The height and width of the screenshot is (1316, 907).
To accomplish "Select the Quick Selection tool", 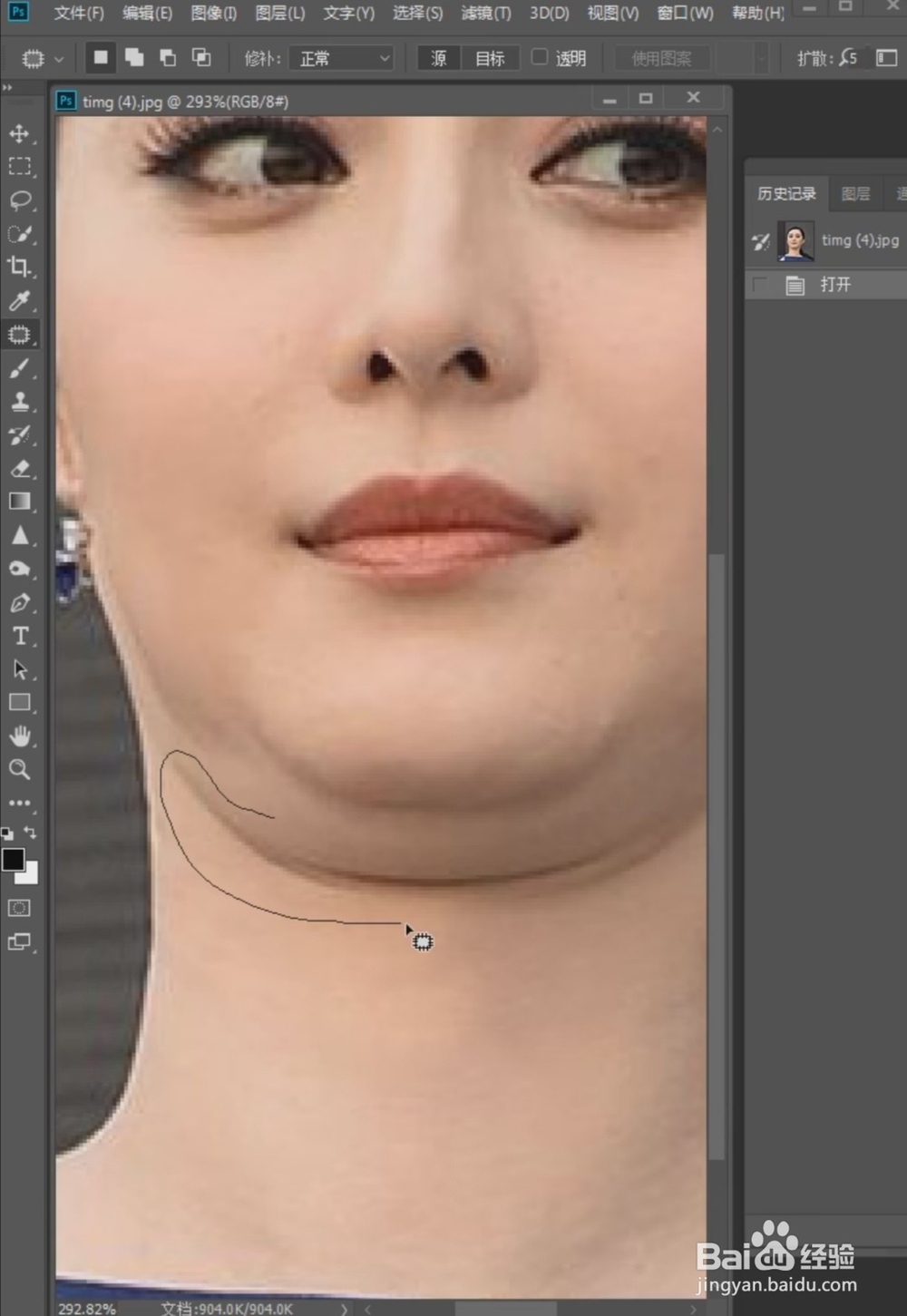I will (19, 234).
